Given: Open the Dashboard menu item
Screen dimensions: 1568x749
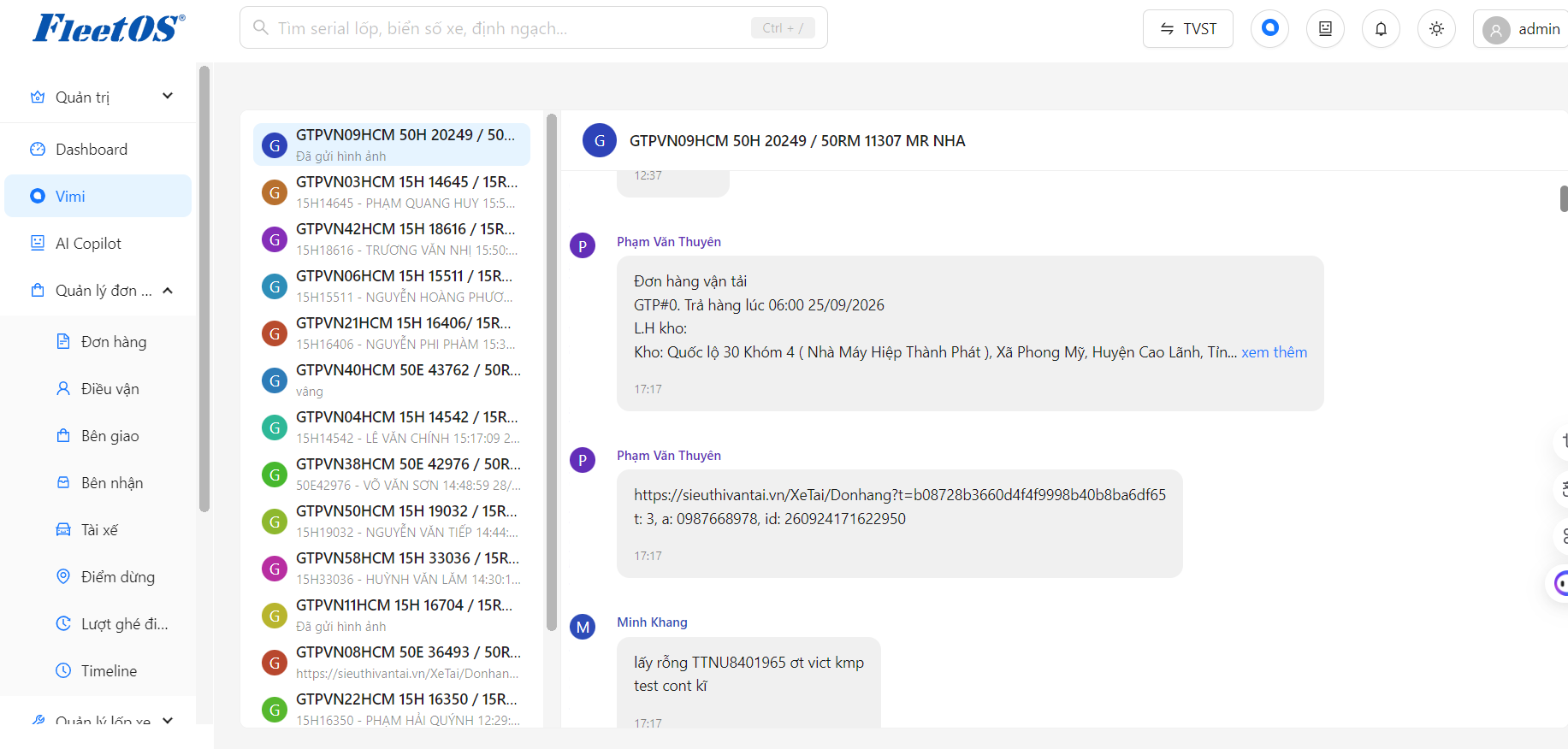Looking at the screenshot, I should pyautogui.click(x=98, y=149).
